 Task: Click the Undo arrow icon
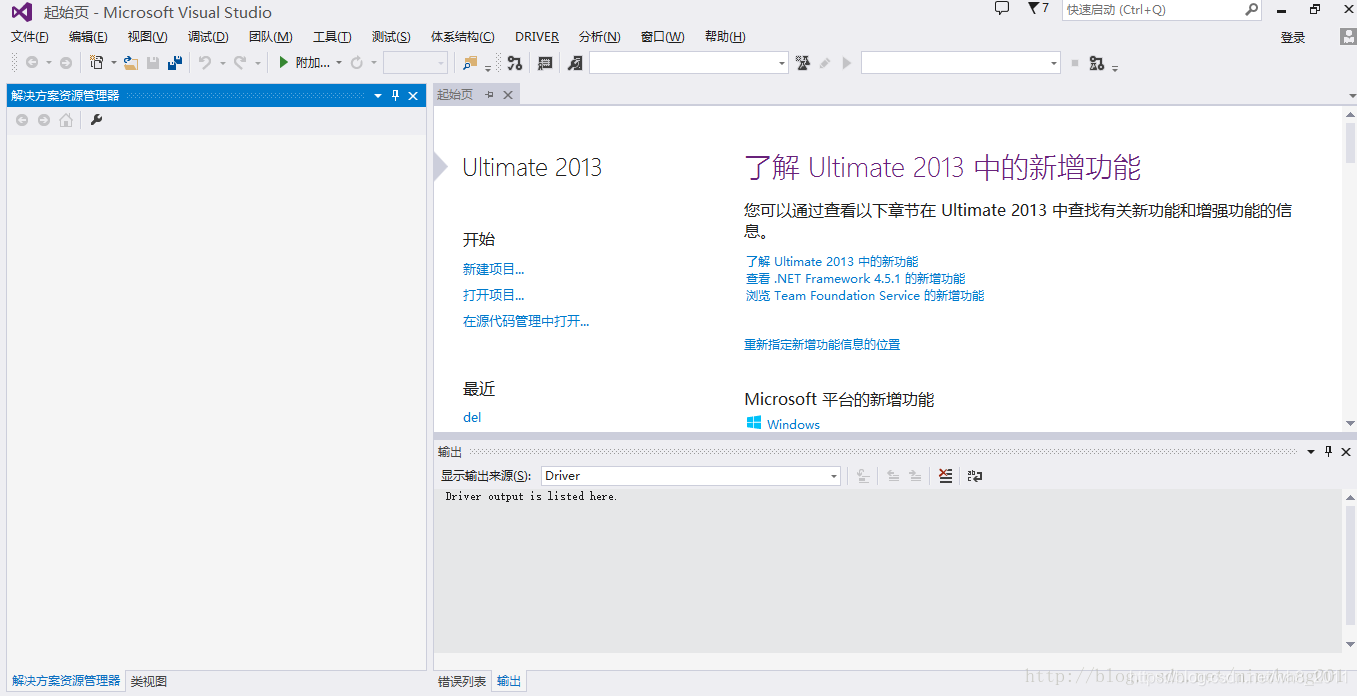click(x=205, y=63)
